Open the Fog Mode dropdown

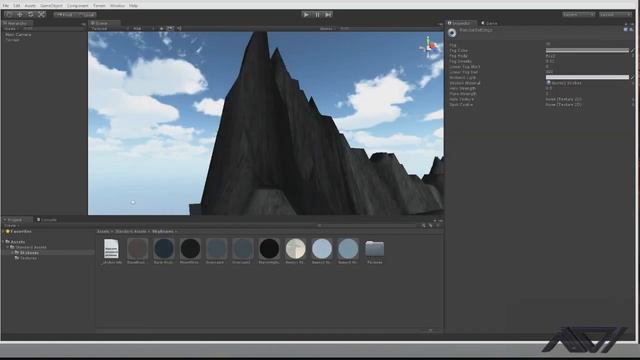[589, 56]
